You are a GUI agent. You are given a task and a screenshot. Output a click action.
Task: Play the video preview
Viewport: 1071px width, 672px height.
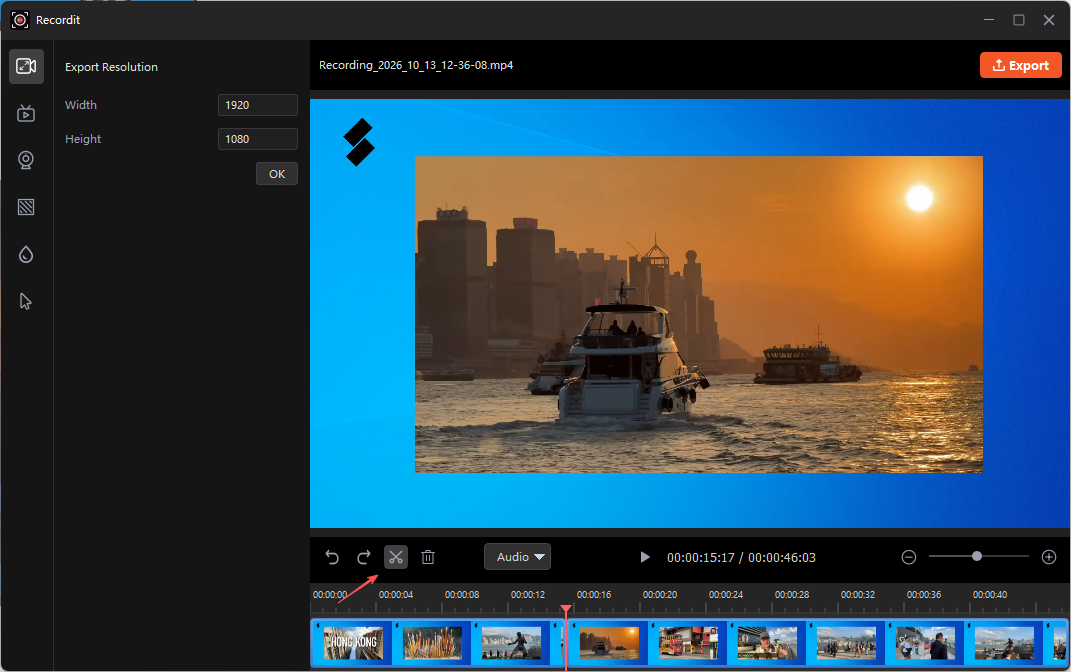coord(644,557)
